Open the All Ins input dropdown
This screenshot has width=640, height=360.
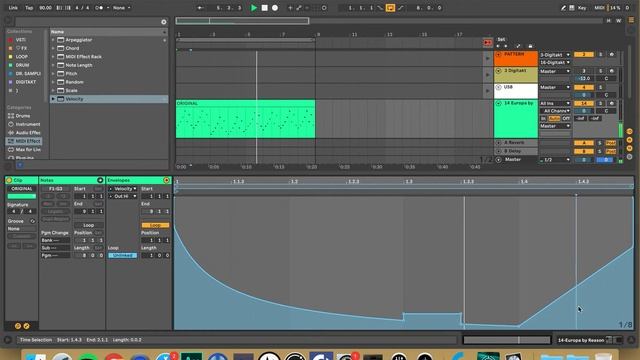(555, 104)
